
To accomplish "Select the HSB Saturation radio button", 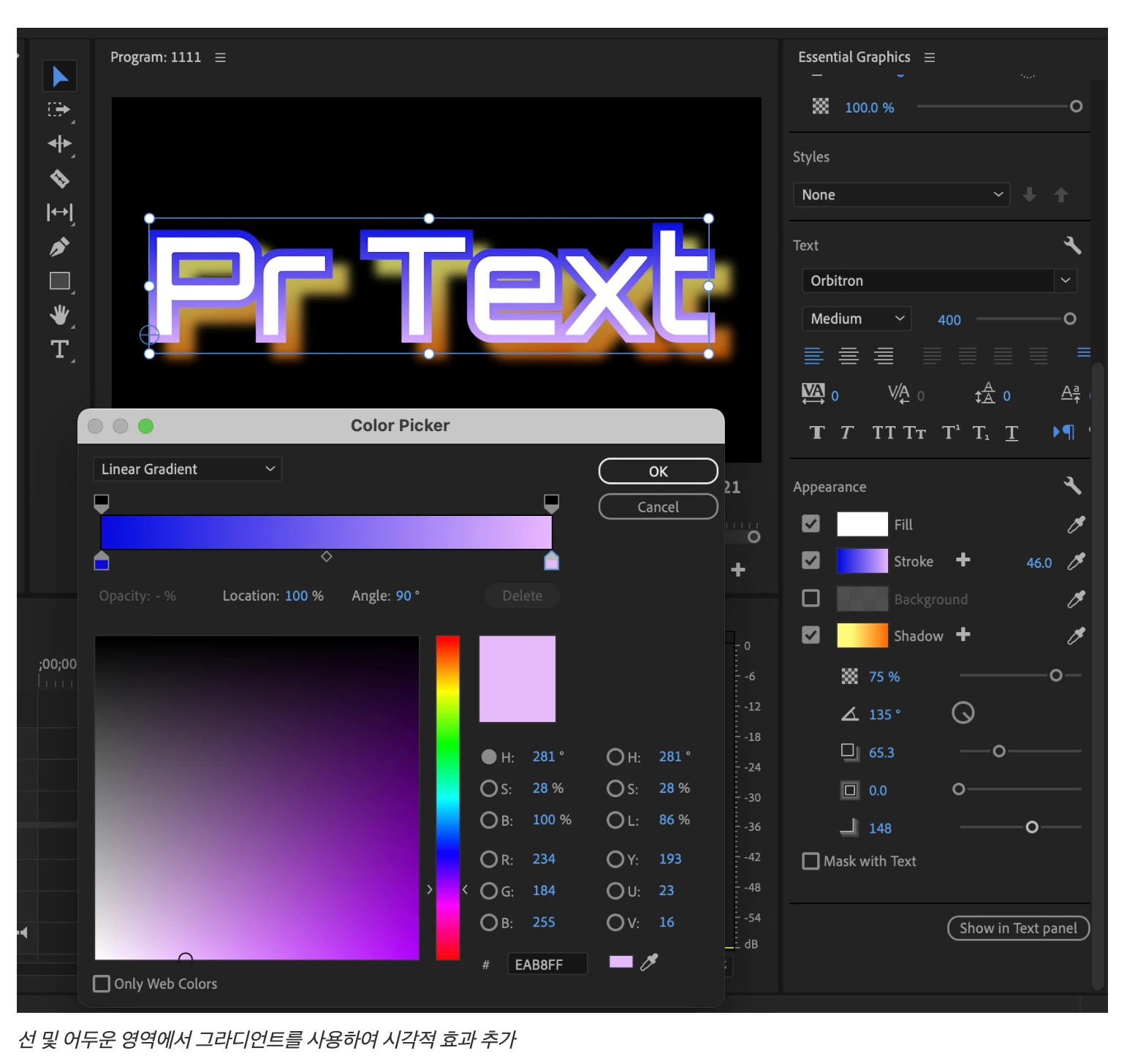I will pyautogui.click(x=488, y=788).
